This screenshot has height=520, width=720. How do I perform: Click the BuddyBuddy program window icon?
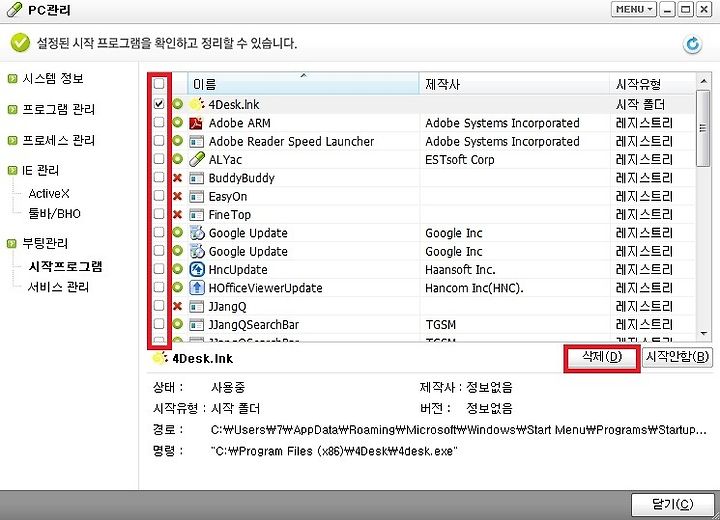pos(197,178)
